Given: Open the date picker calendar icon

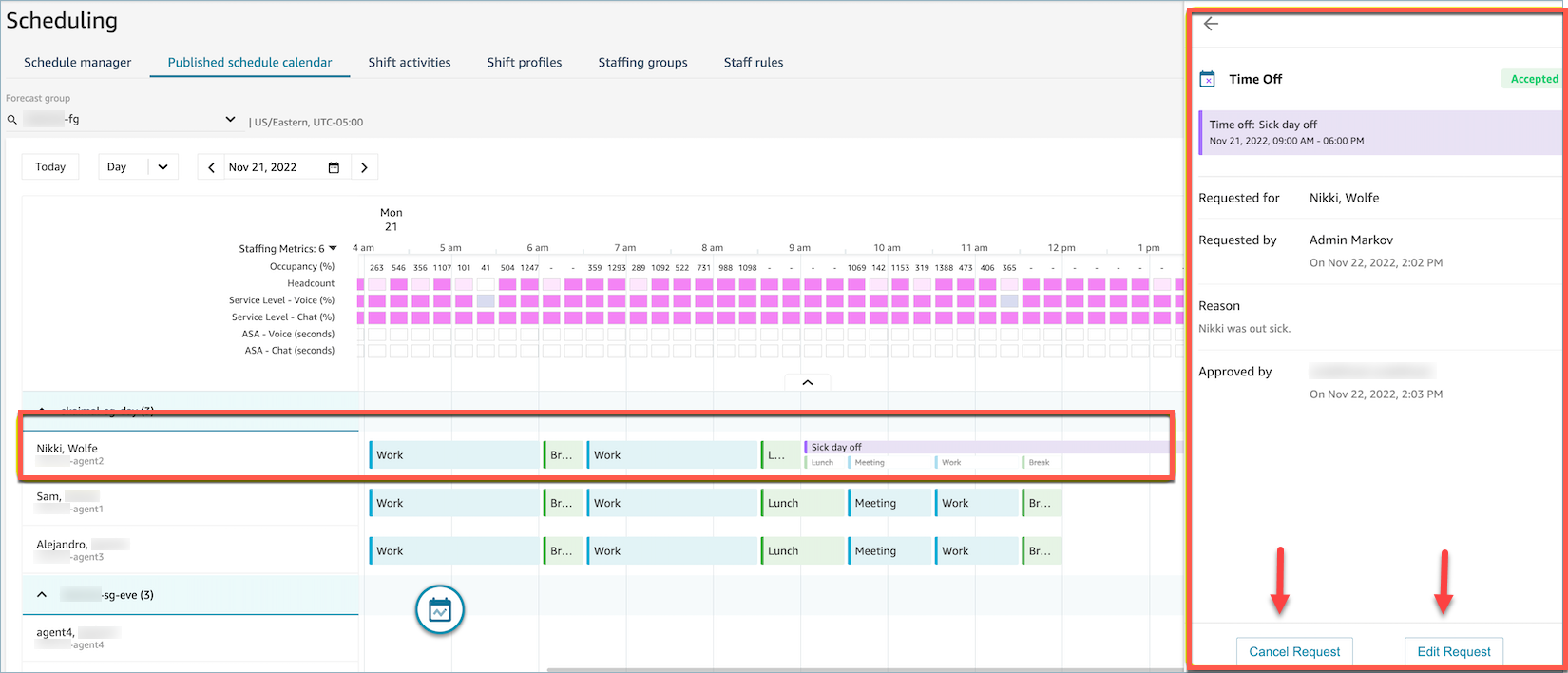Looking at the screenshot, I should tap(334, 167).
